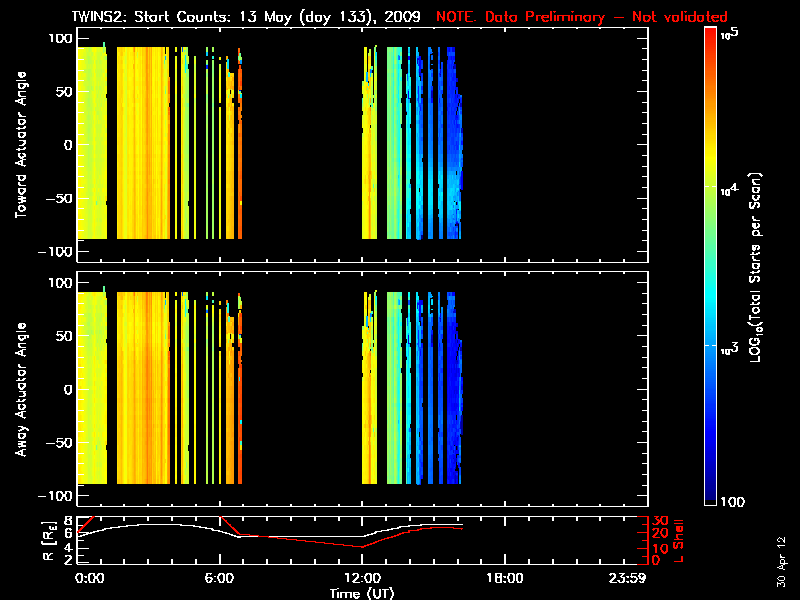Select the 12:00 time tick label

(361, 578)
